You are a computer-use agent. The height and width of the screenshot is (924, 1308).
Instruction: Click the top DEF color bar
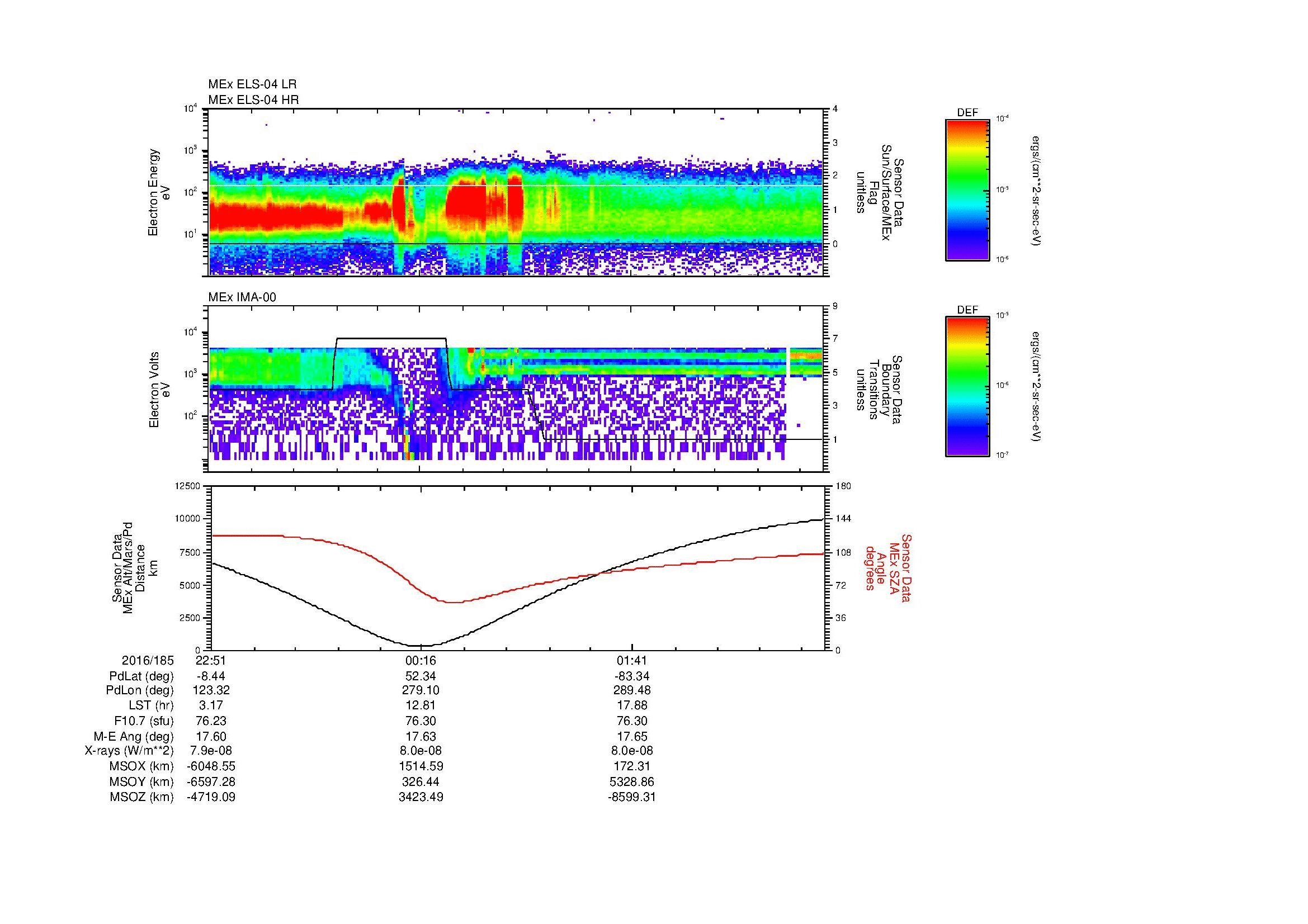[967, 189]
